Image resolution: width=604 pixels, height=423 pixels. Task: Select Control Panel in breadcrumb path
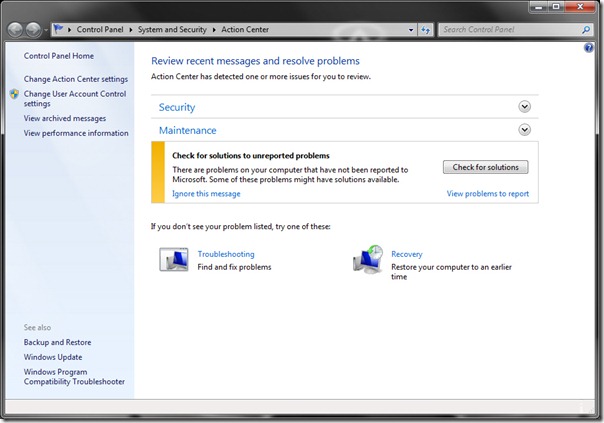point(102,30)
